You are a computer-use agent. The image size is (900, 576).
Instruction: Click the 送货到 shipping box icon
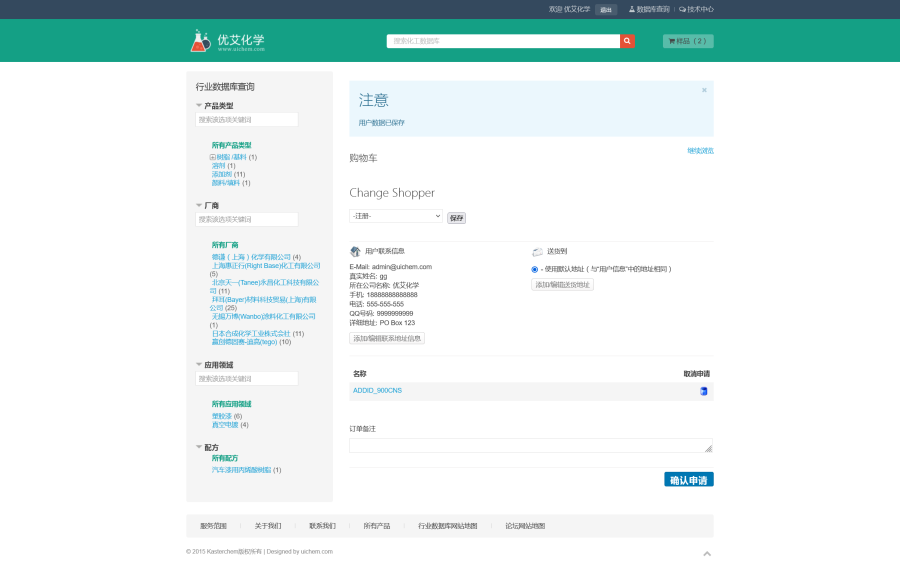coord(538,250)
